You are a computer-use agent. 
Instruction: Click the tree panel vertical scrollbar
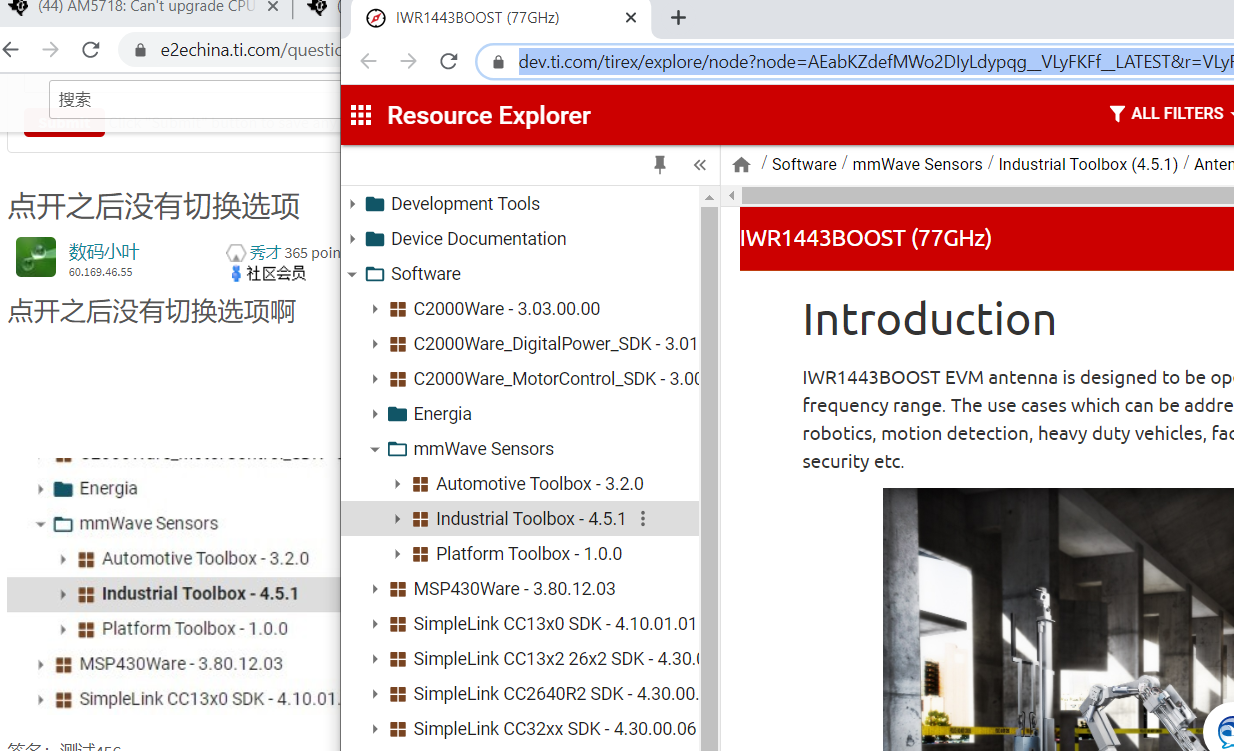coord(710,470)
